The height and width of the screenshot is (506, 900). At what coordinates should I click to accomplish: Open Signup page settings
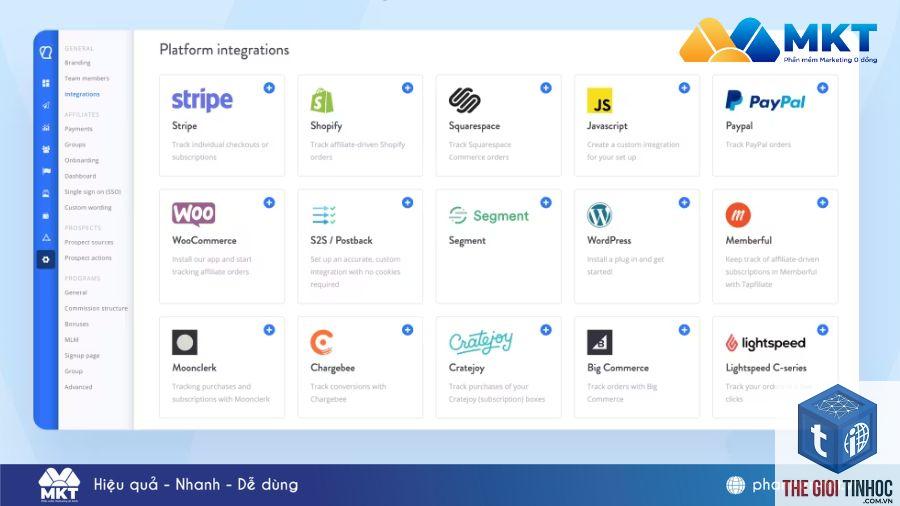click(x=82, y=356)
